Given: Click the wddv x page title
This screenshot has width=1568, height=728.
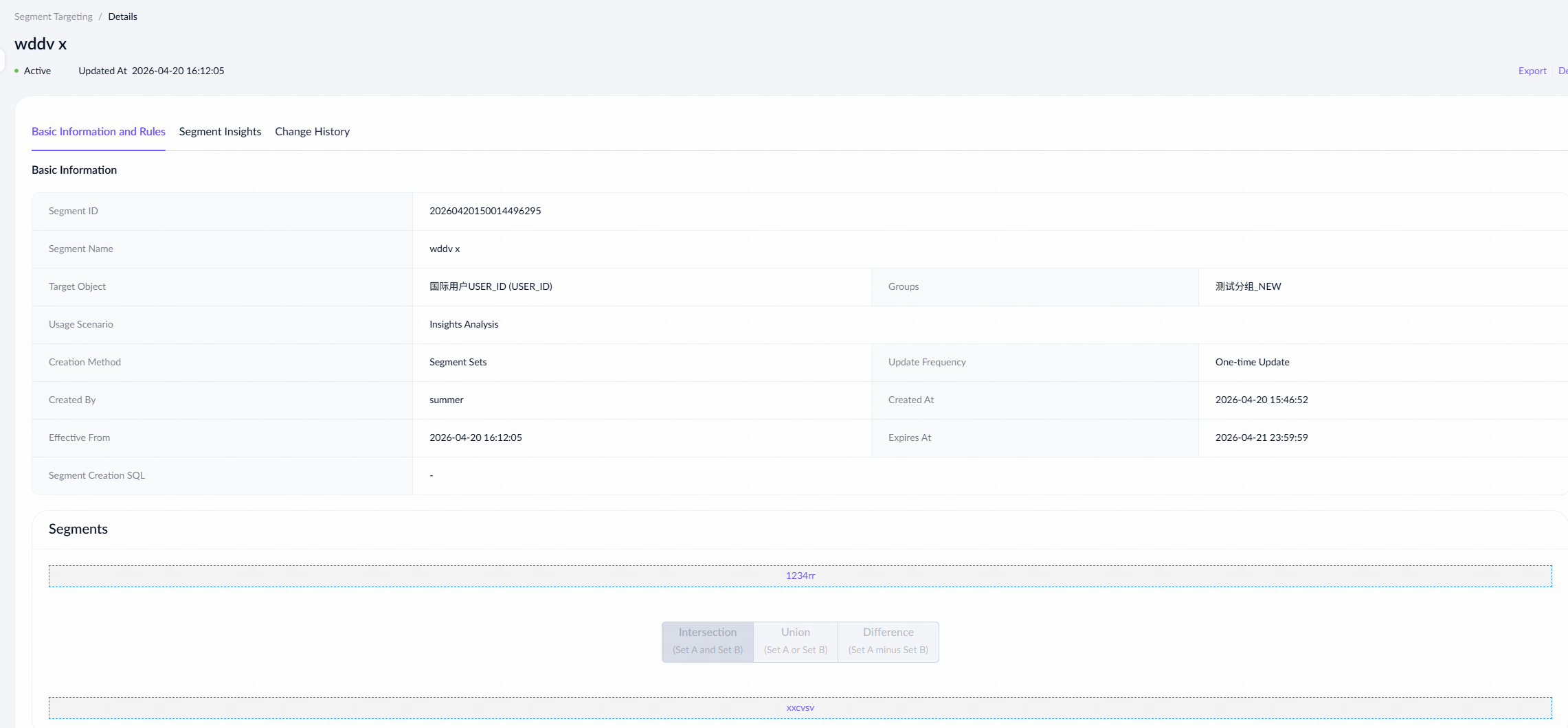Looking at the screenshot, I should 41,44.
